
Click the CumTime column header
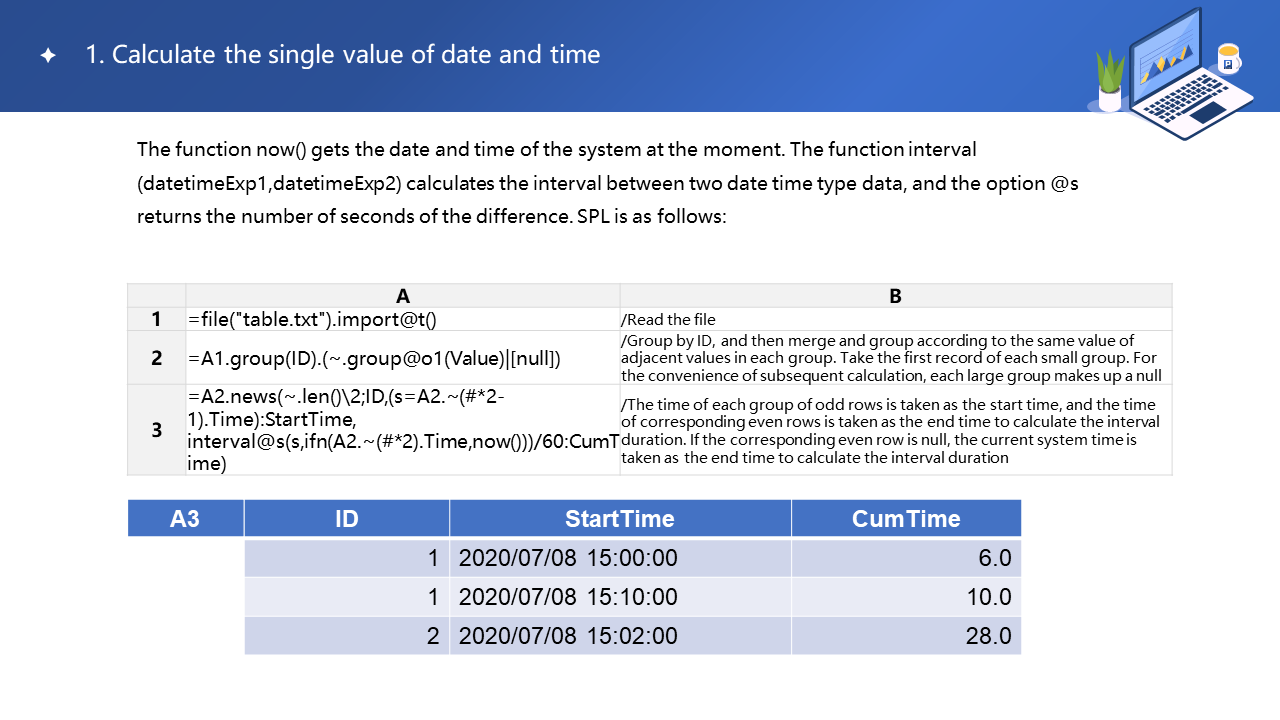[x=906, y=518]
